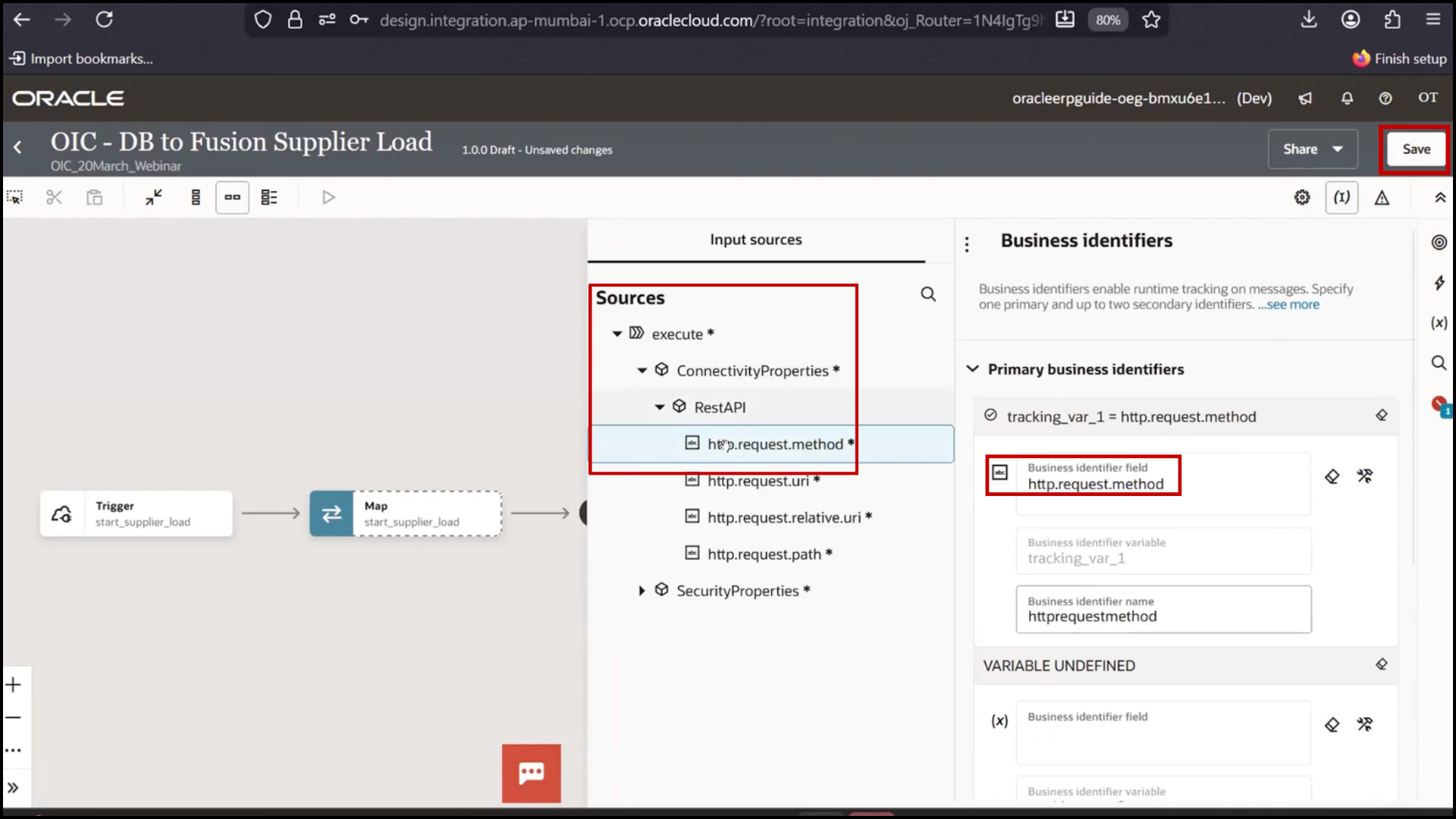
Task: Run the integration with the play icon
Action: pyautogui.click(x=328, y=197)
